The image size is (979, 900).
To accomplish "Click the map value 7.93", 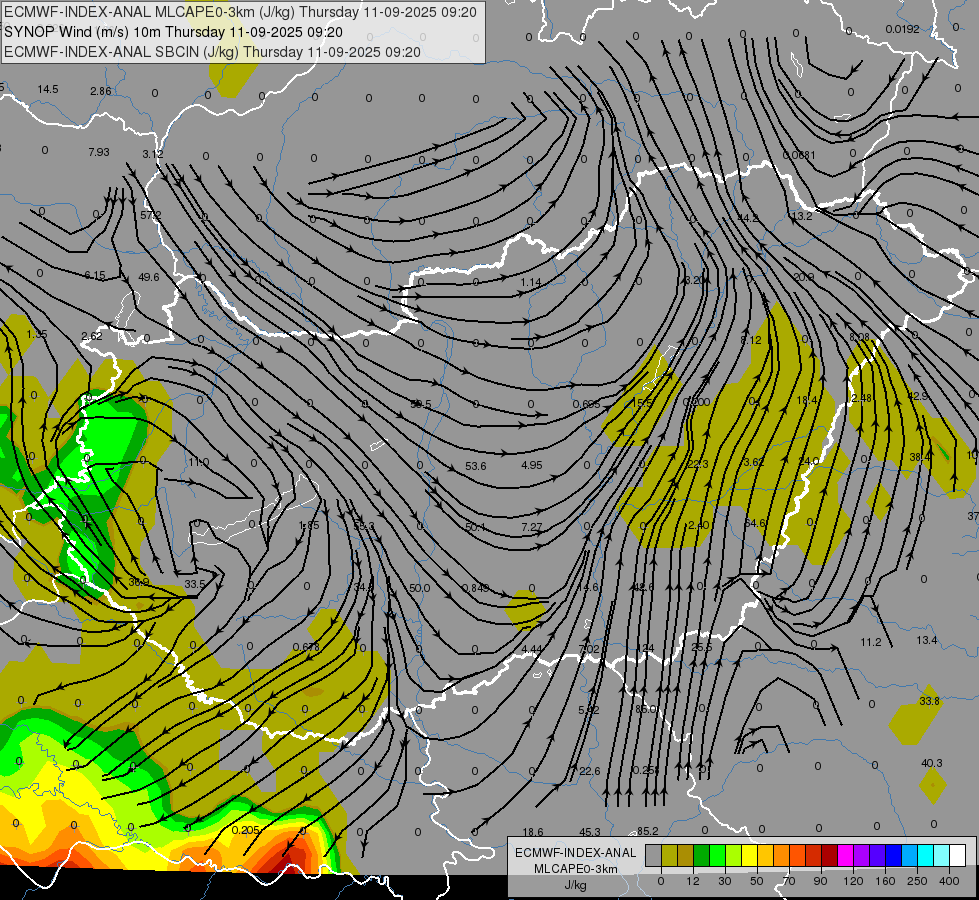I will 99,152.
